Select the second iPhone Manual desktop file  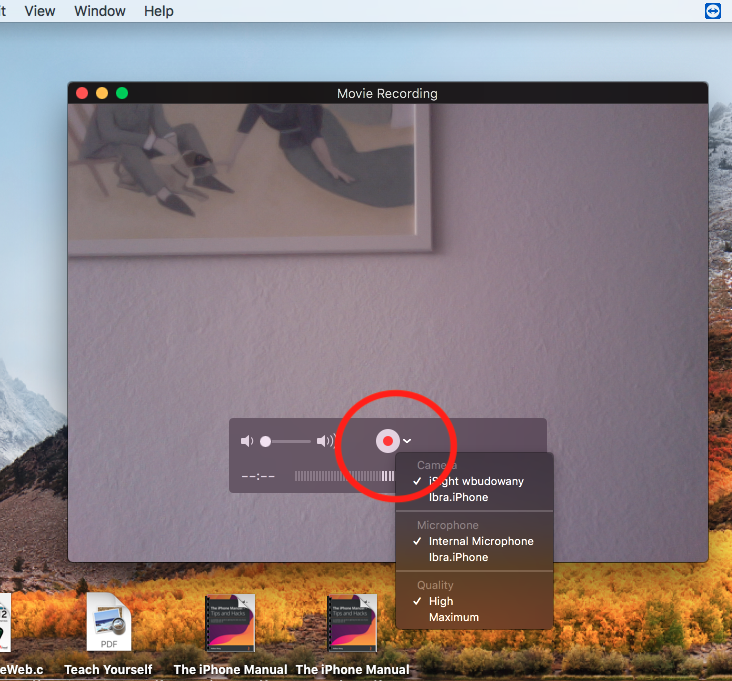(x=352, y=624)
